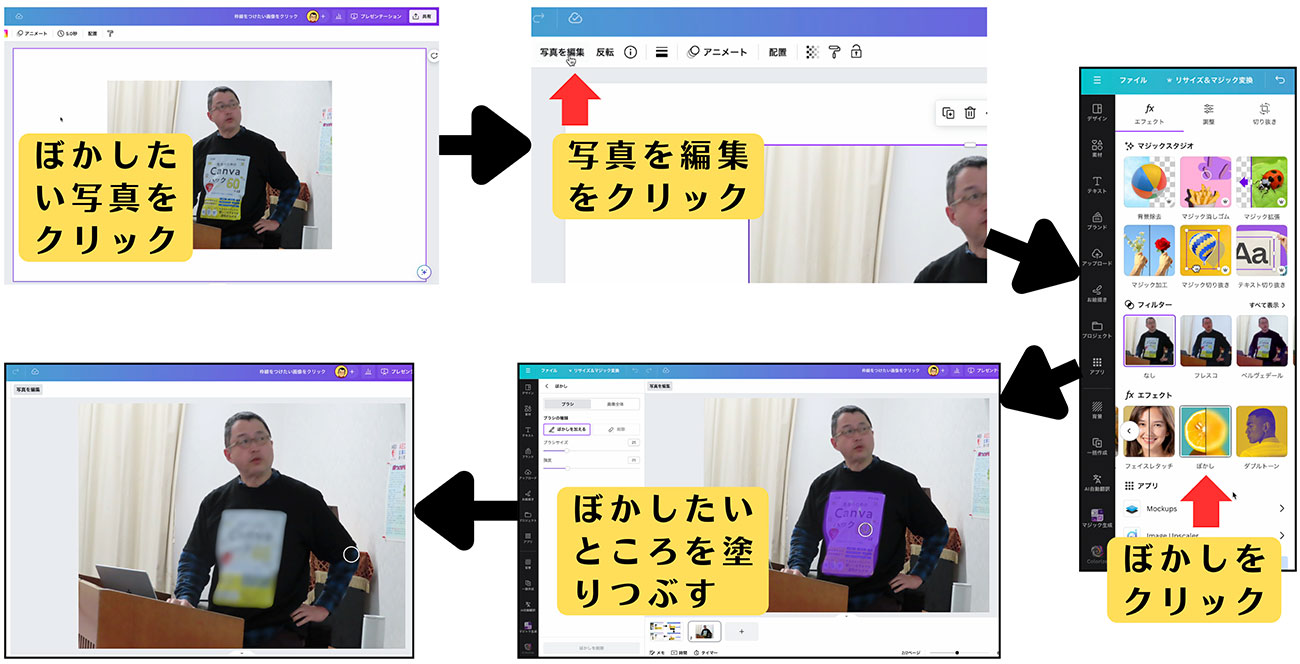Open デザイン in the effects panel sidebar
1300x664 pixels.
coord(1097,112)
